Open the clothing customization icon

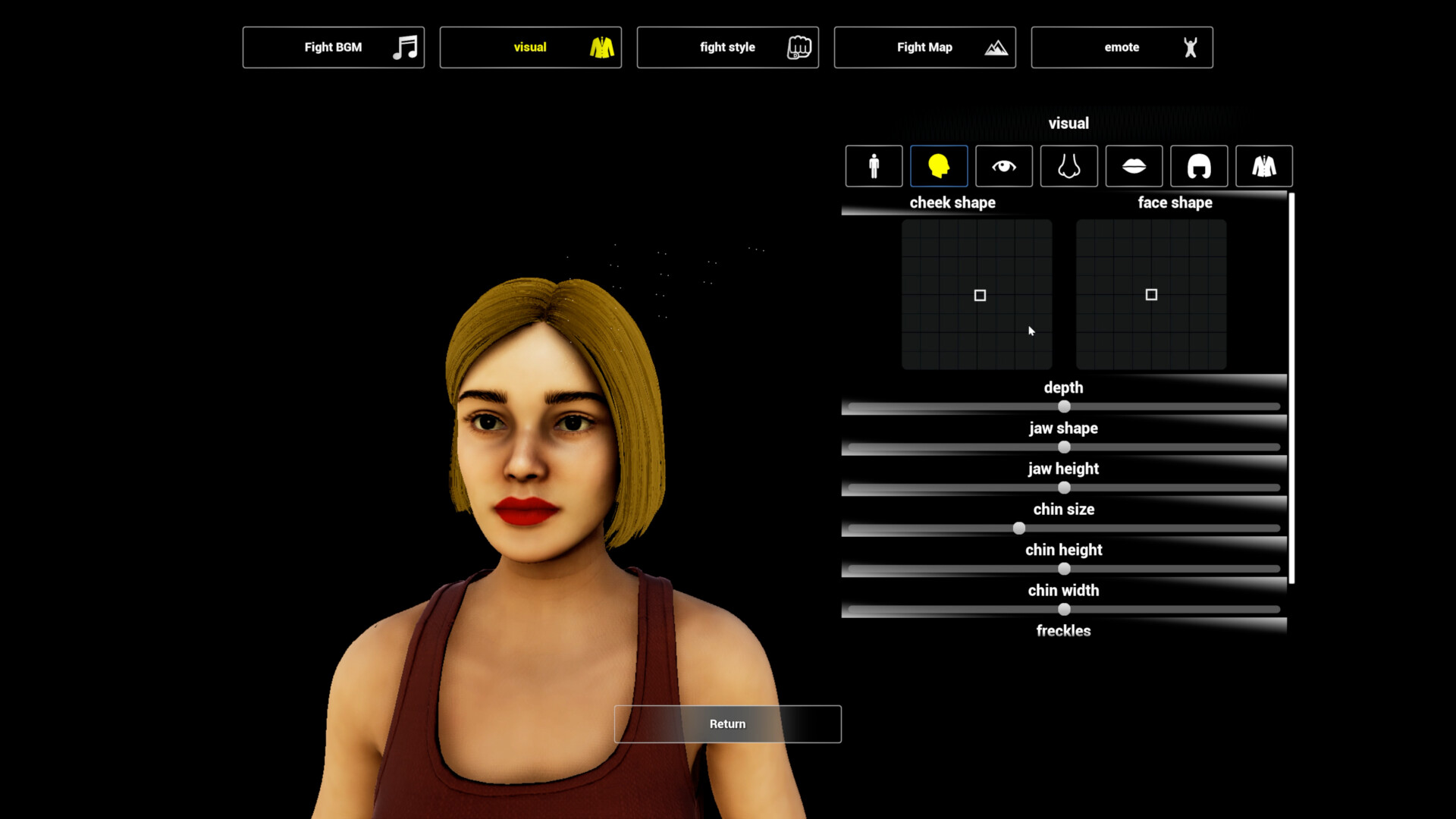(x=1264, y=166)
